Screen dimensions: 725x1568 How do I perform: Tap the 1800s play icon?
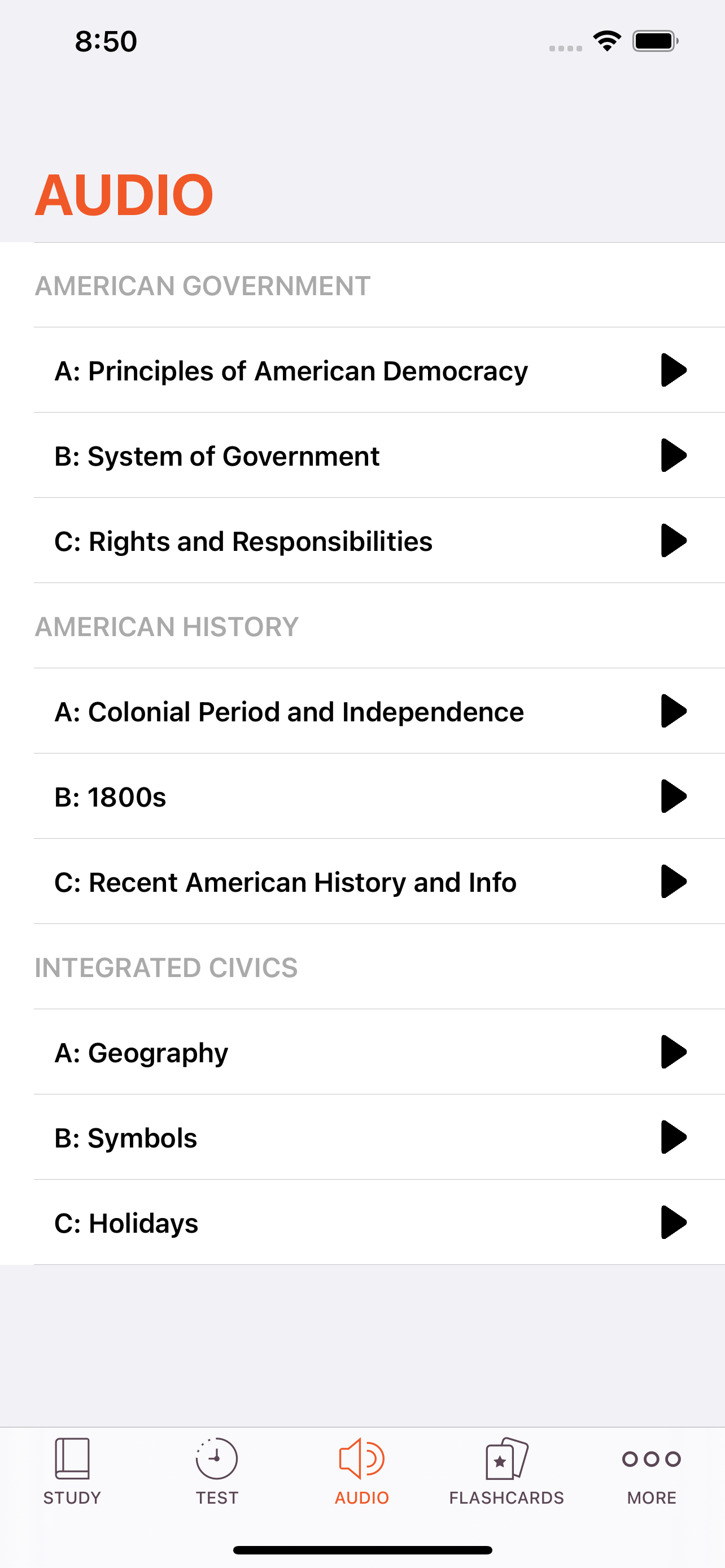point(673,796)
